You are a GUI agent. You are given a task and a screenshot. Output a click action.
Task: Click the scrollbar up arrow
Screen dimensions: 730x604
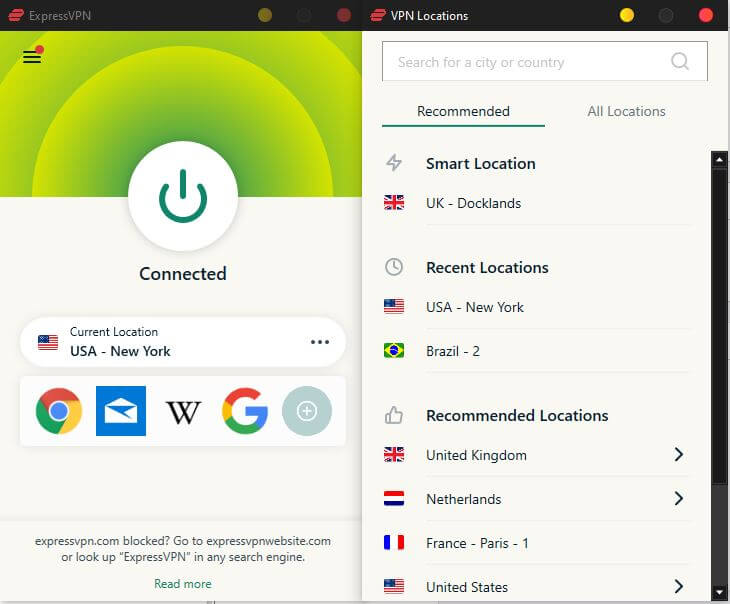719,160
